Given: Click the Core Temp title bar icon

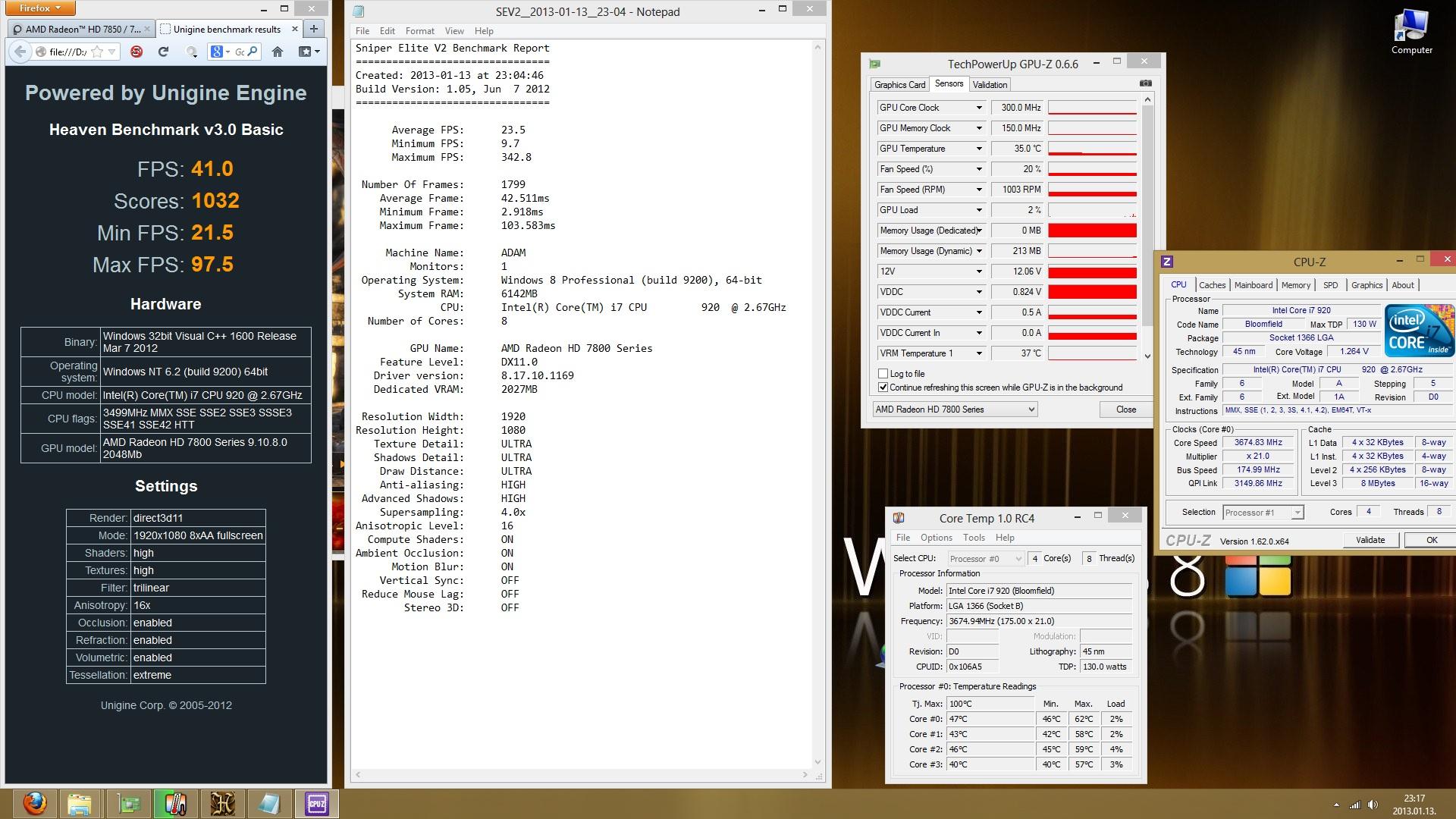Looking at the screenshot, I should (x=899, y=518).
